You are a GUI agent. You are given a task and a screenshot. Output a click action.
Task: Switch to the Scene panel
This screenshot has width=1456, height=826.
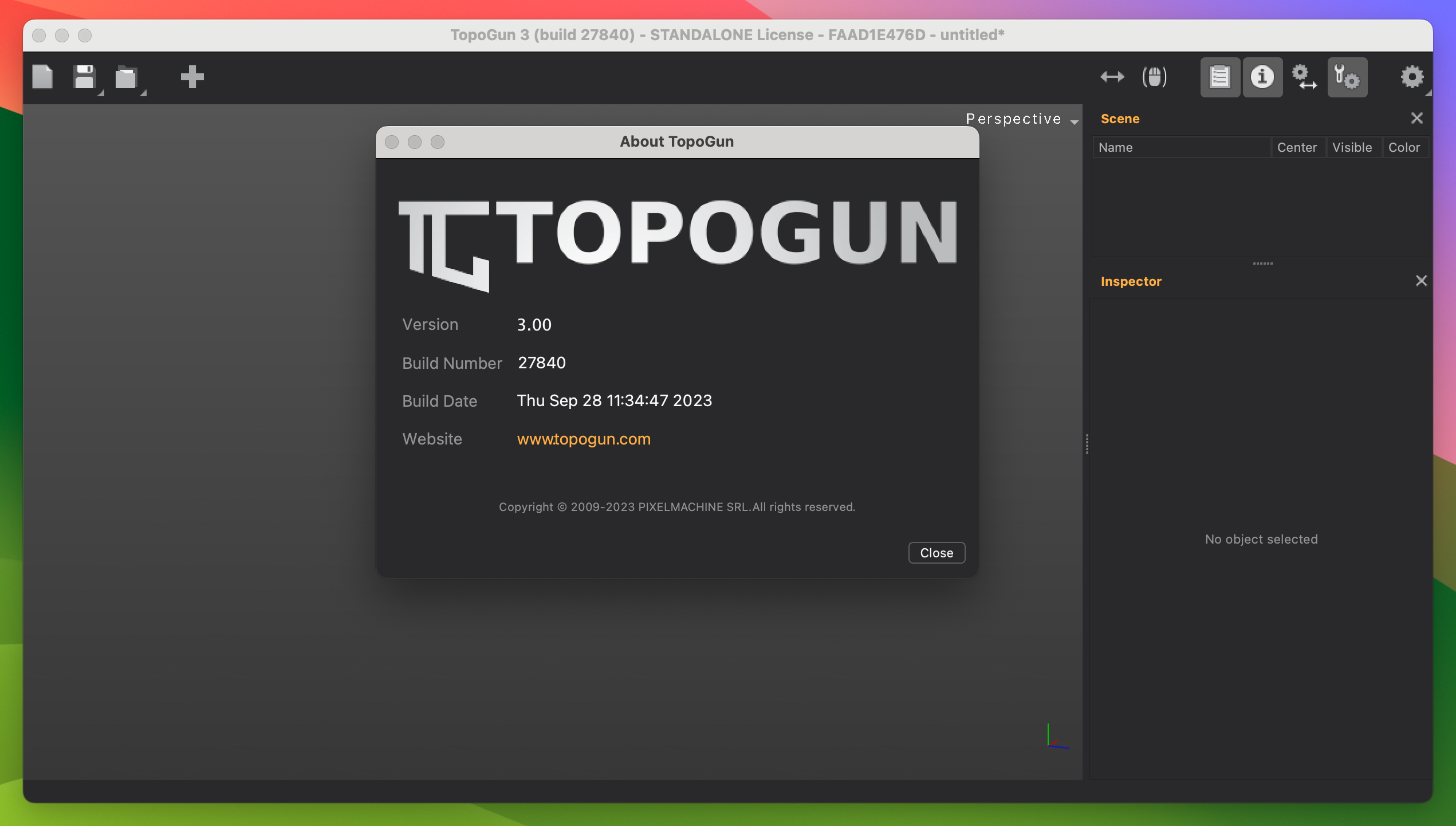tap(1120, 119)
